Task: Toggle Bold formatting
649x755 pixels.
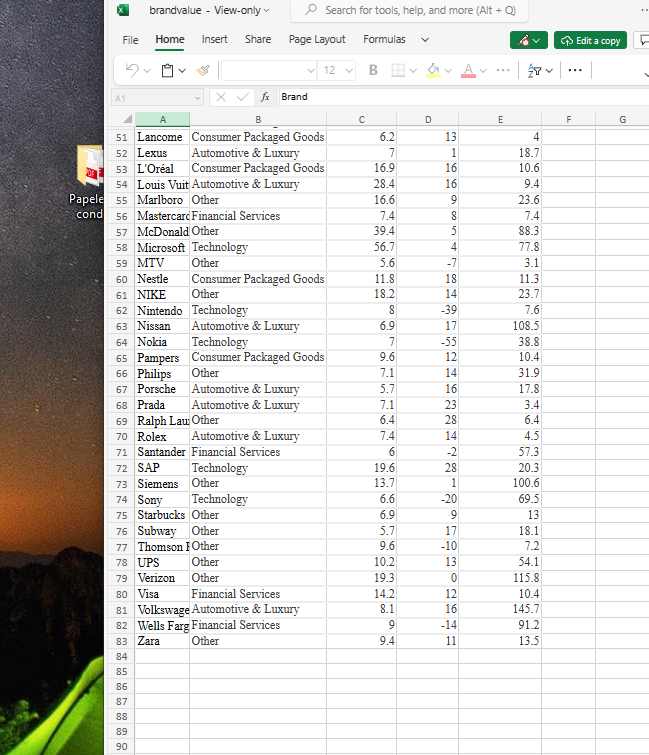Action: point(373,70)
